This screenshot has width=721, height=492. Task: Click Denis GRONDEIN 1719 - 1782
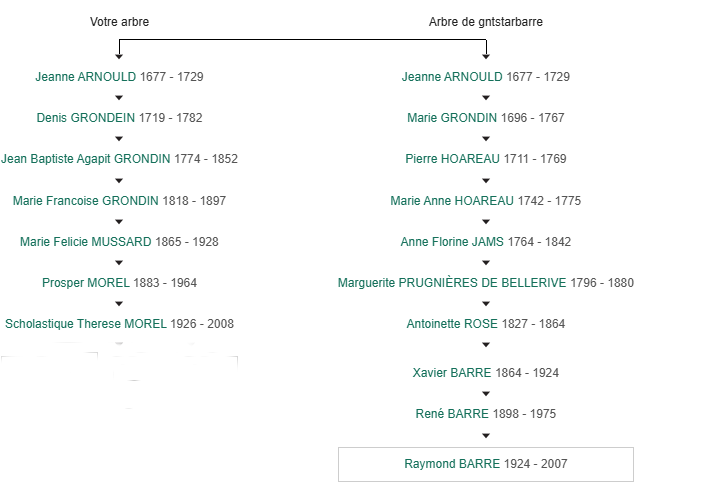coord(92,118)
